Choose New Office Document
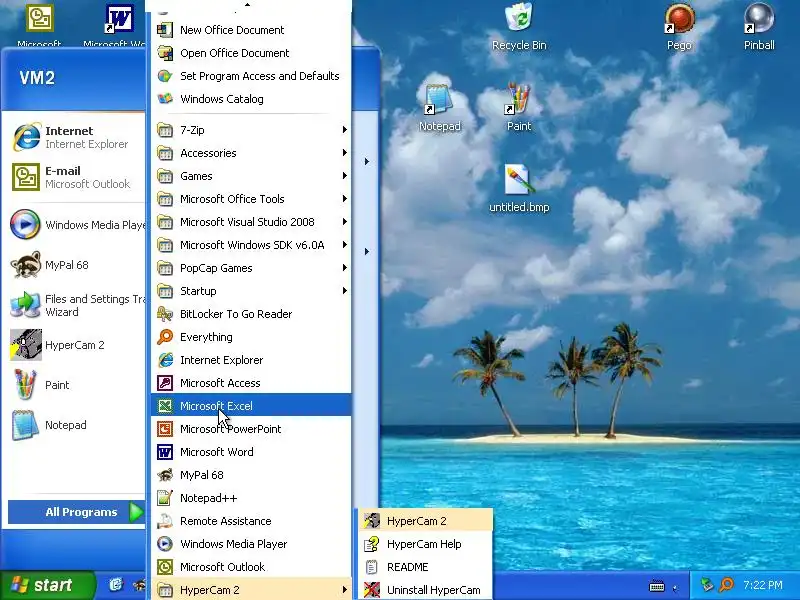This screenshot has width=800, height=600. (x=251, y=30)
